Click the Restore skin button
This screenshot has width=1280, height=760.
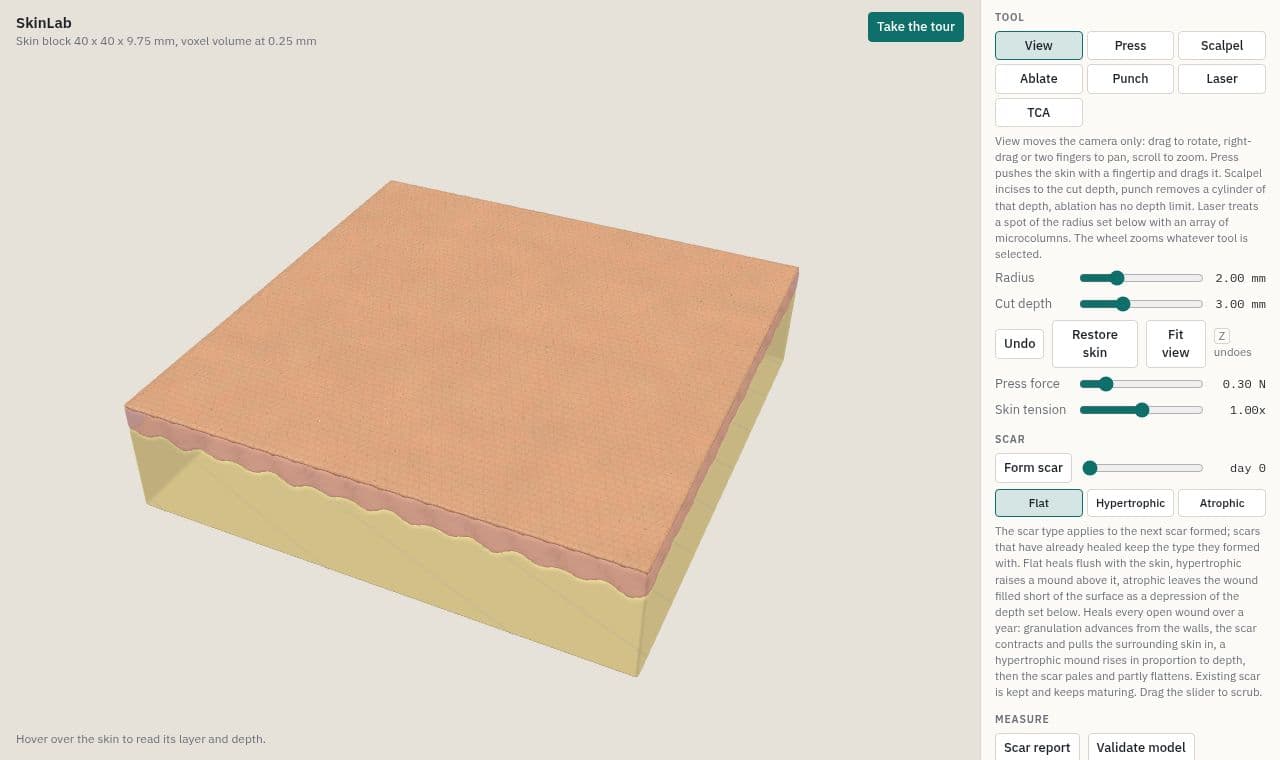pyautogui.click(x=1095, y=343)
